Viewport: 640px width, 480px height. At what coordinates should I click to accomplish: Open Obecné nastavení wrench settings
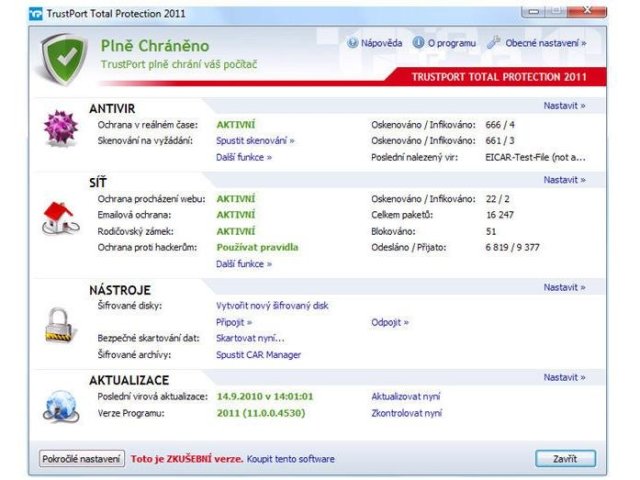[x=537, y=44]
